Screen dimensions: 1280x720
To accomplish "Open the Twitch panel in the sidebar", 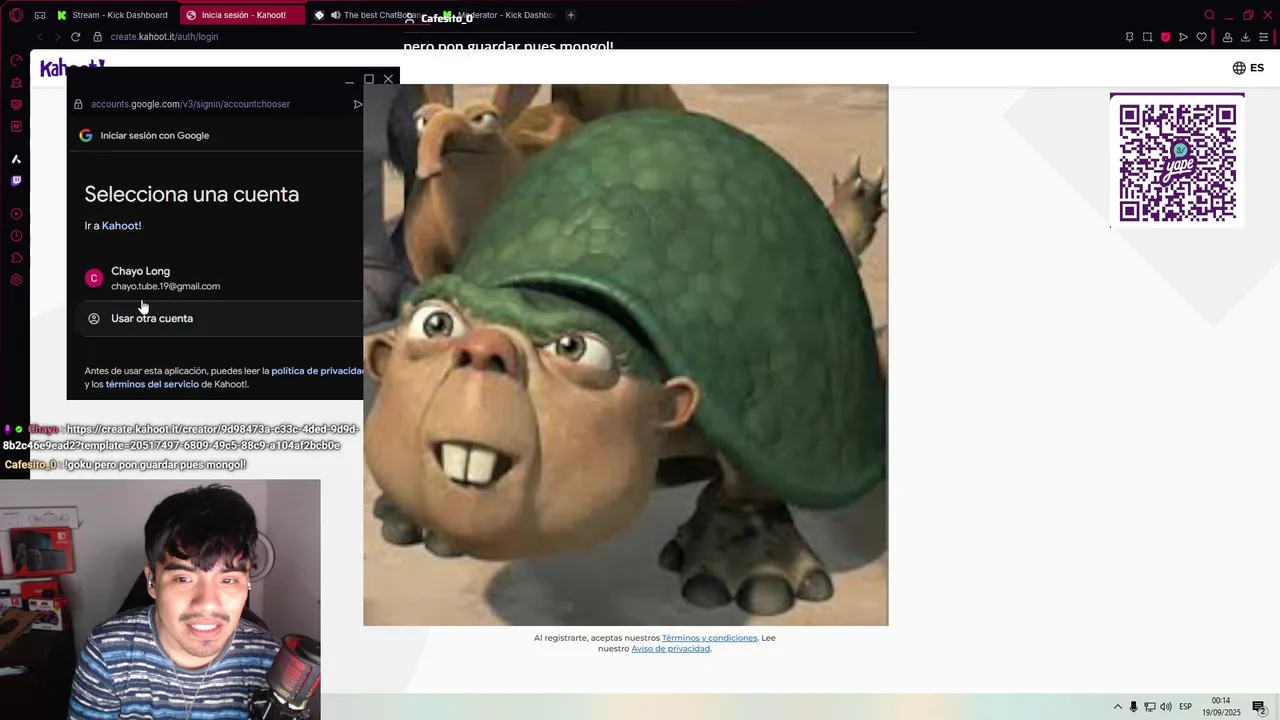I will click(16, 181).
